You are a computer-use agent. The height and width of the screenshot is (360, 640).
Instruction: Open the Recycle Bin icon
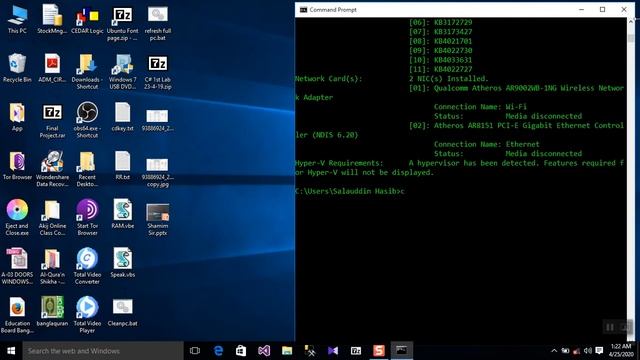(17, 69)
